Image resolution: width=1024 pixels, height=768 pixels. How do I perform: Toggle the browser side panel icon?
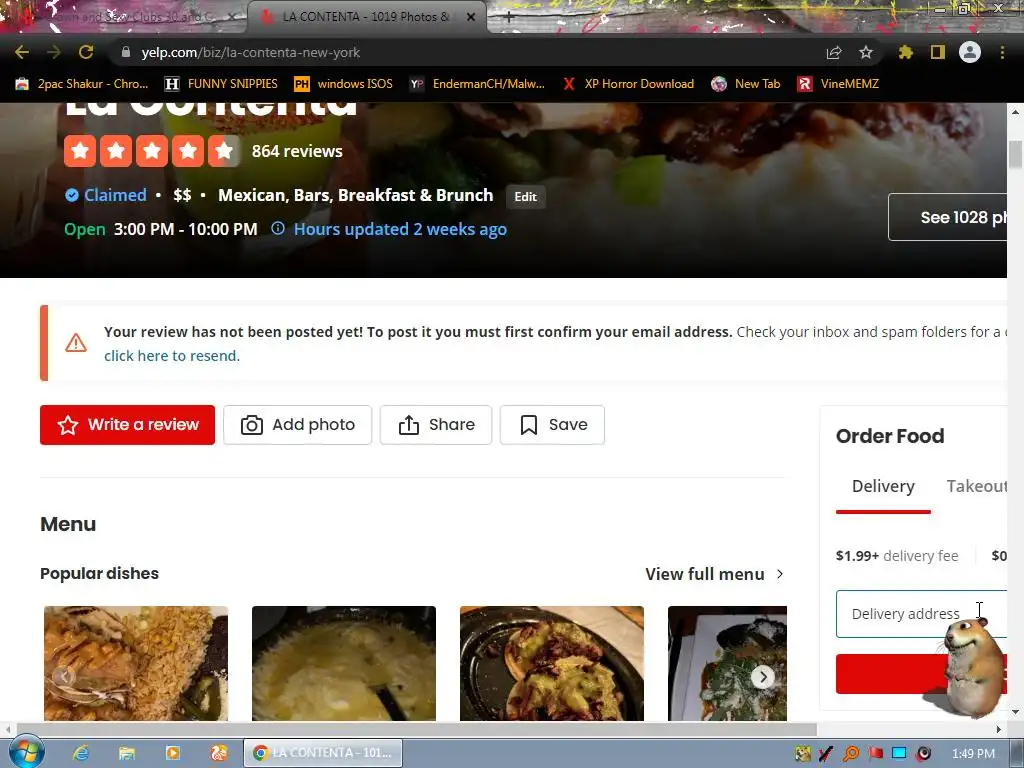coord(938,52)
